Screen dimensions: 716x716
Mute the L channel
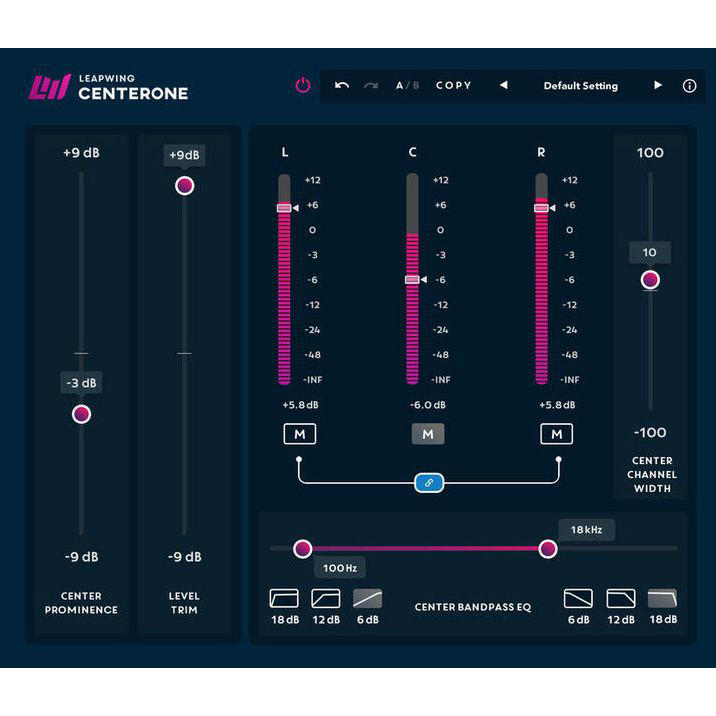point(300,434)
